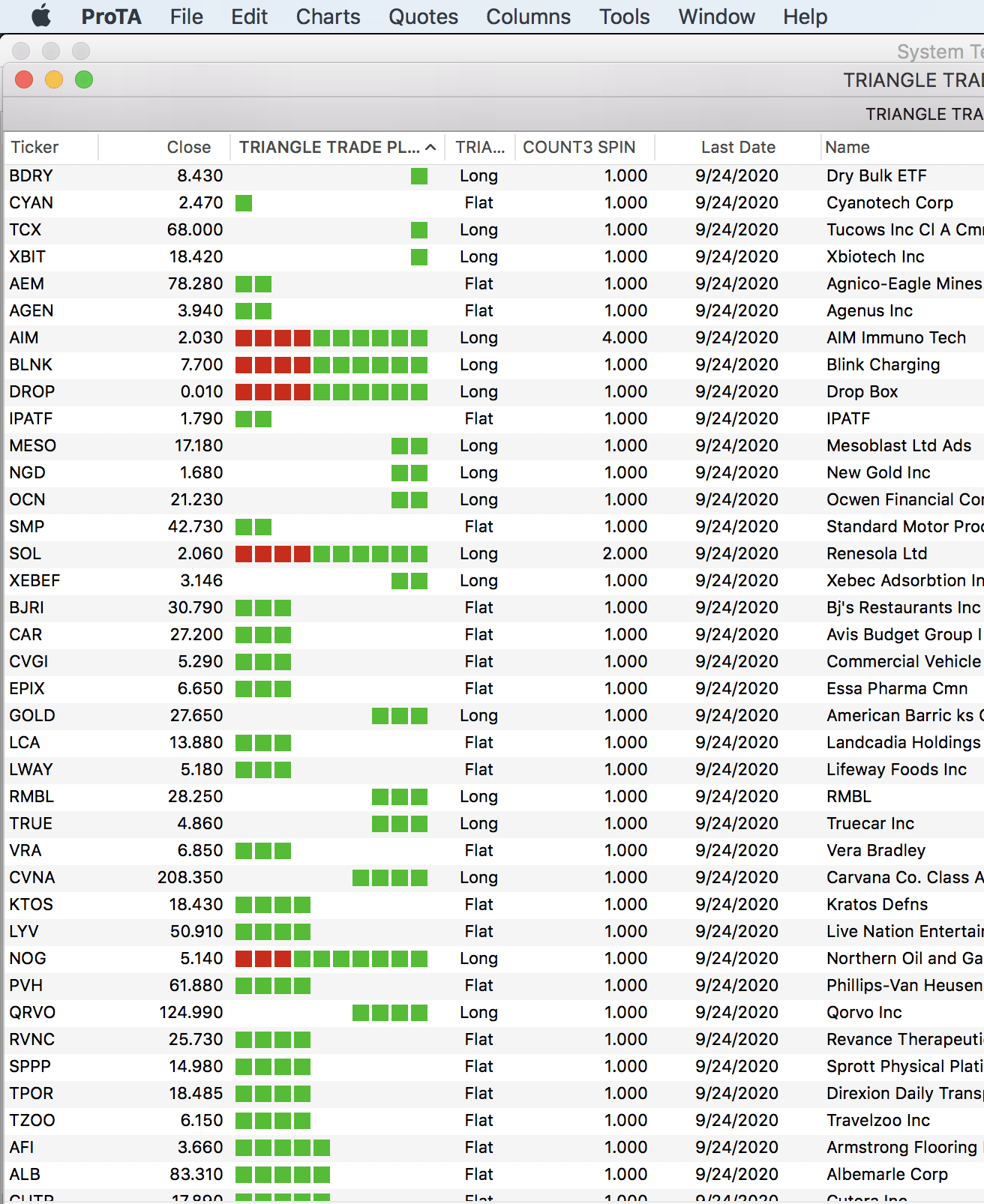Select the TPOR ticker
Viewport: 984px width, 1204px height.
[x=31, y=1093]
